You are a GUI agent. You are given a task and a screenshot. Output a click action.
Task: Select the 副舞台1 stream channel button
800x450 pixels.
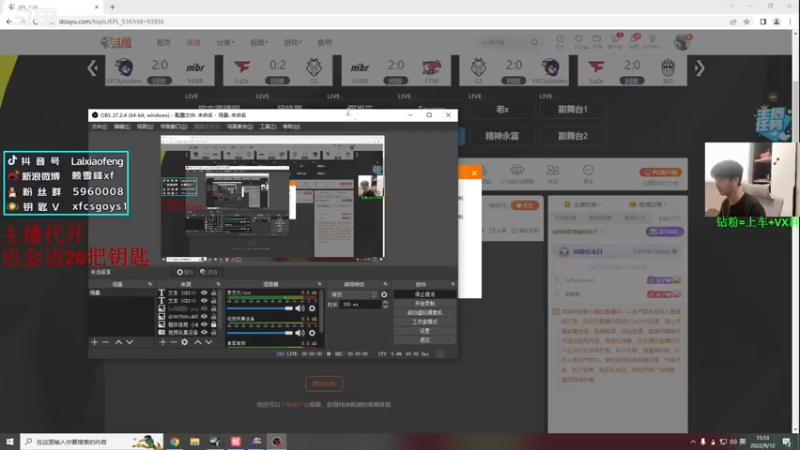coord(572,109)
